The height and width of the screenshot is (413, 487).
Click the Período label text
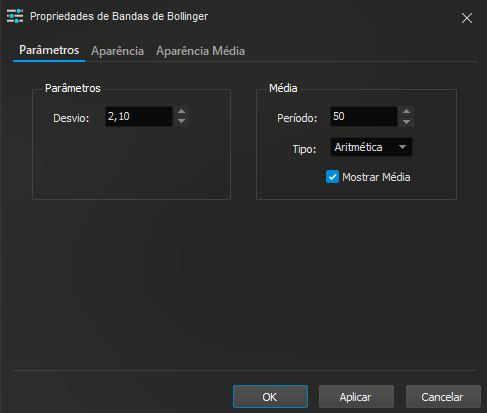pyautogui.click(x=297, y=118)
